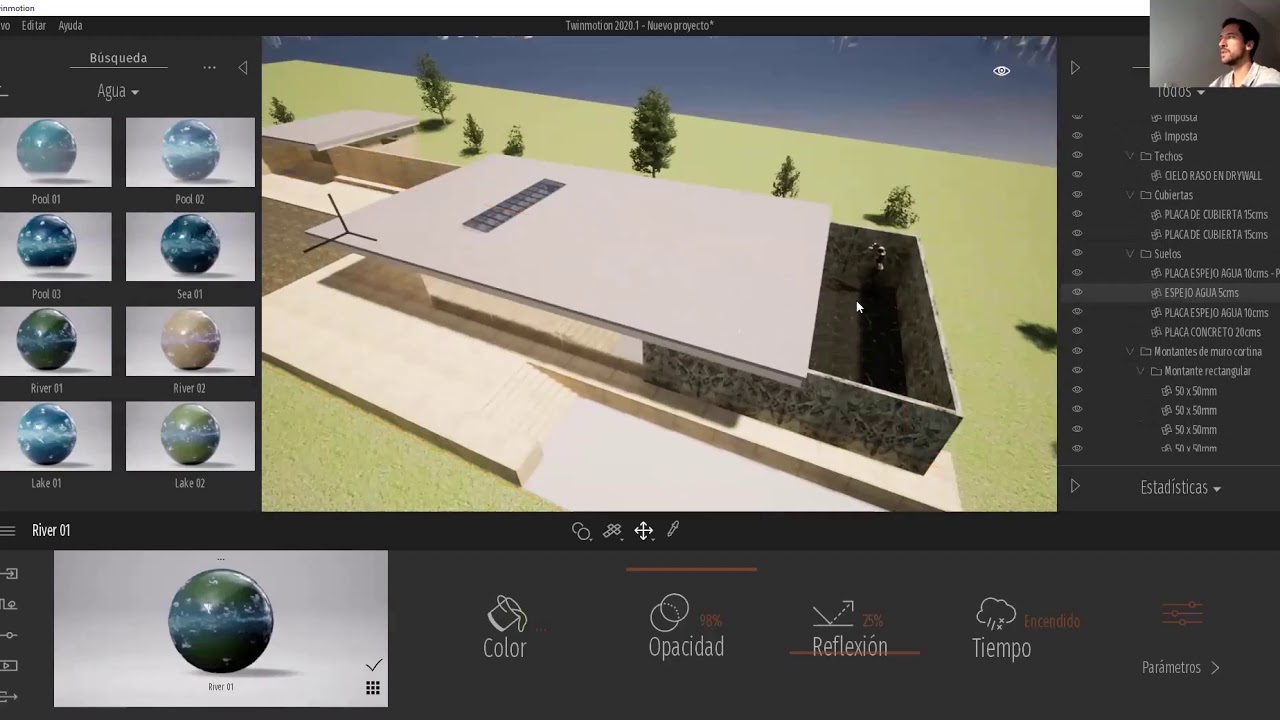Collapse the Suelos folder
1280x720 pixels.
point(1130,254)
